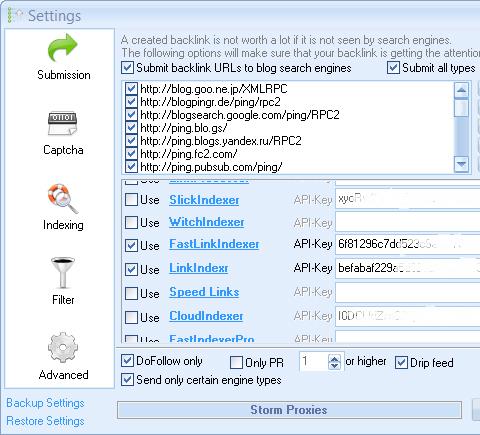Open the Indexing settings lifebuoy icon

63,199
